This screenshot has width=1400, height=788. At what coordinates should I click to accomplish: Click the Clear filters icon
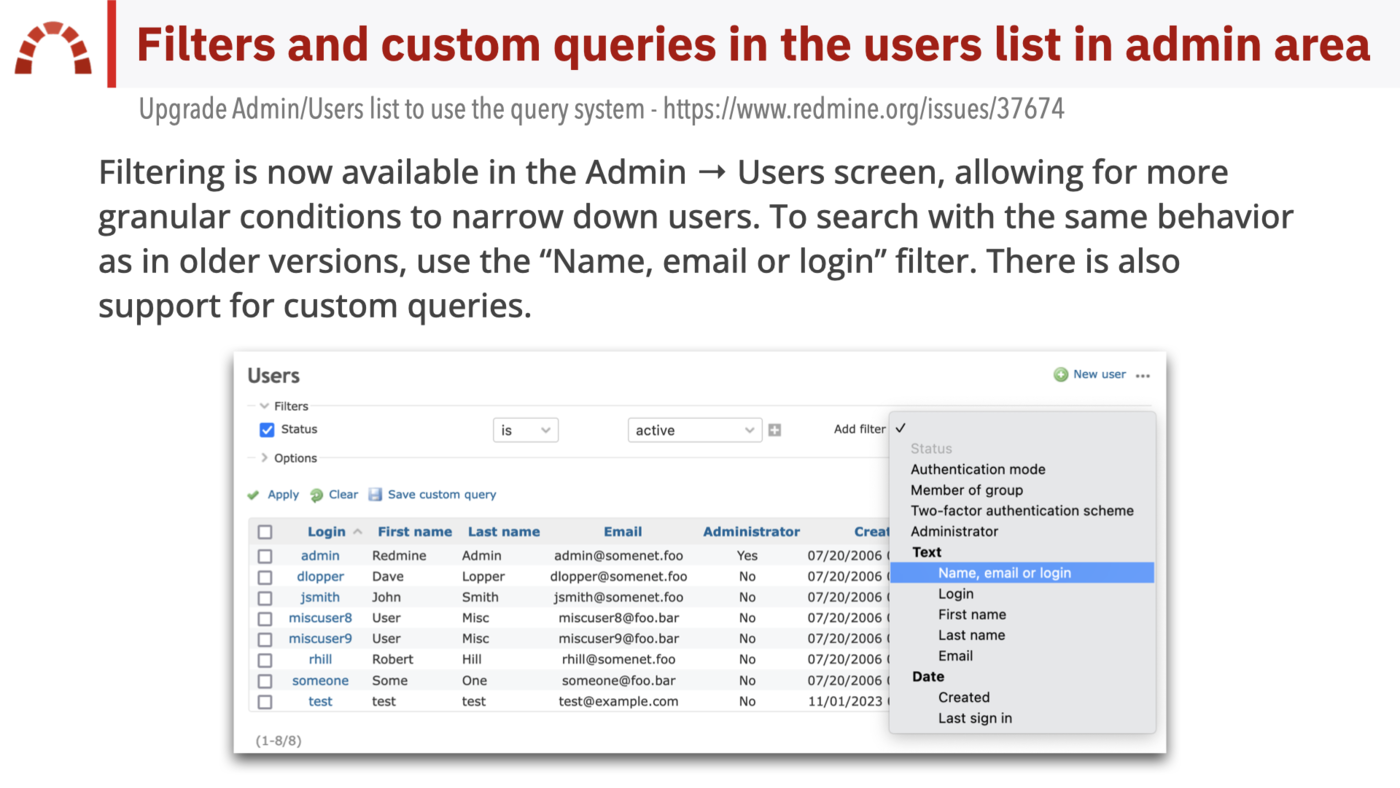tap(315, 494)
